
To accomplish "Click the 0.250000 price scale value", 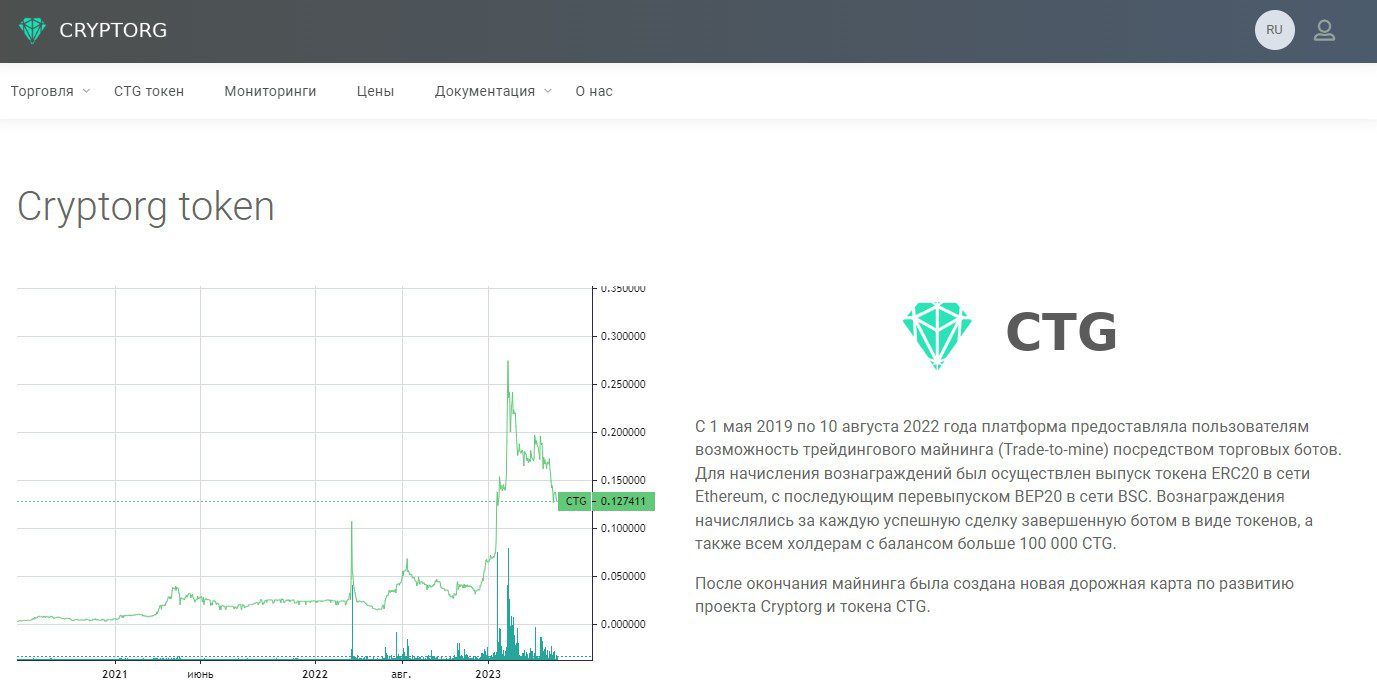I will pyautogui.click(x=622, y=384).
